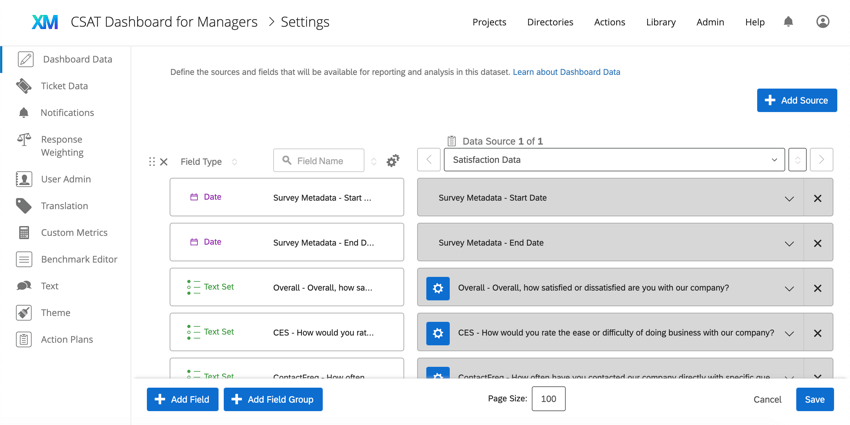Click the Text speech bubbles icon
850x425 pixels.
coord(24,286)
